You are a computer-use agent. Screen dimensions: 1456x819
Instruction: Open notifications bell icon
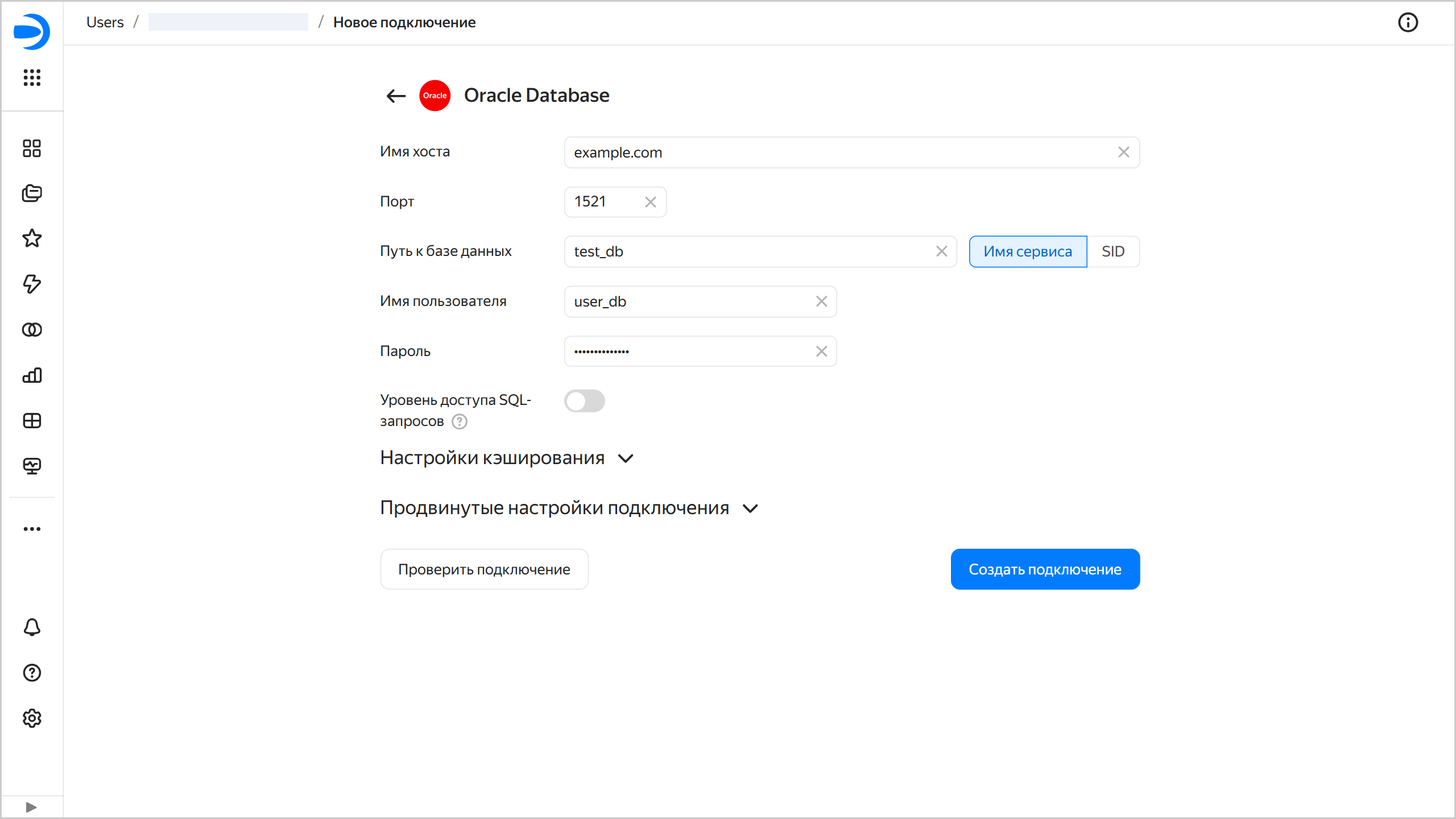point(32,627)
